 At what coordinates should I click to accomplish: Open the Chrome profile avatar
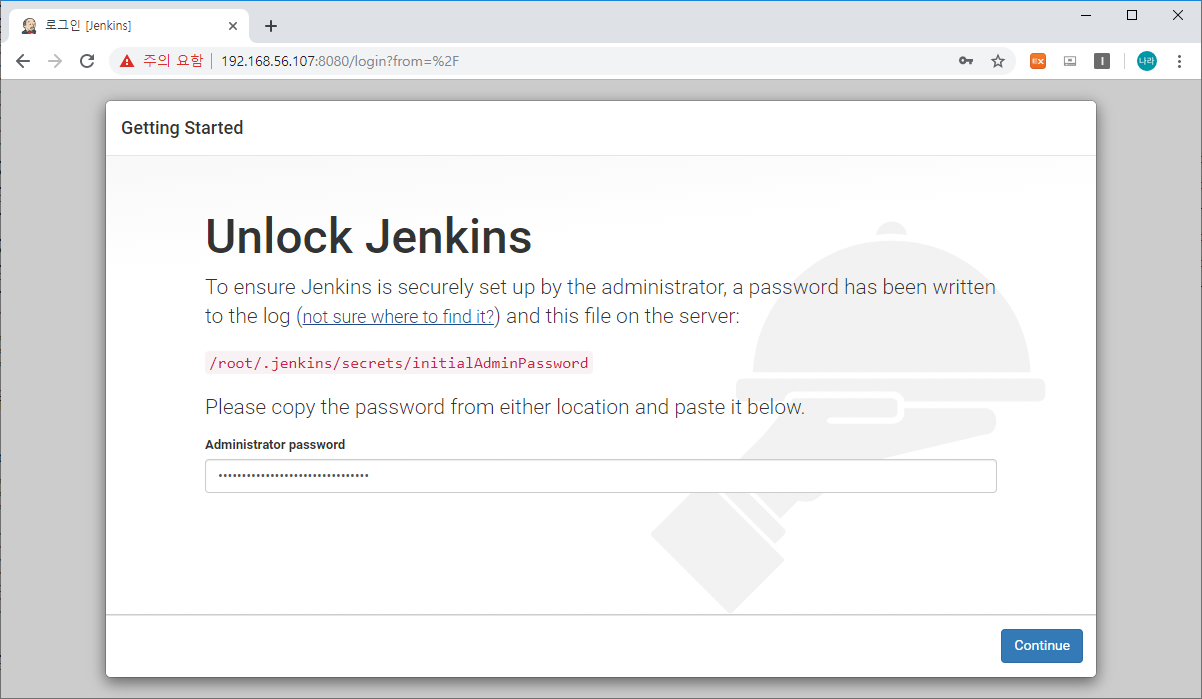point(1146,61)
